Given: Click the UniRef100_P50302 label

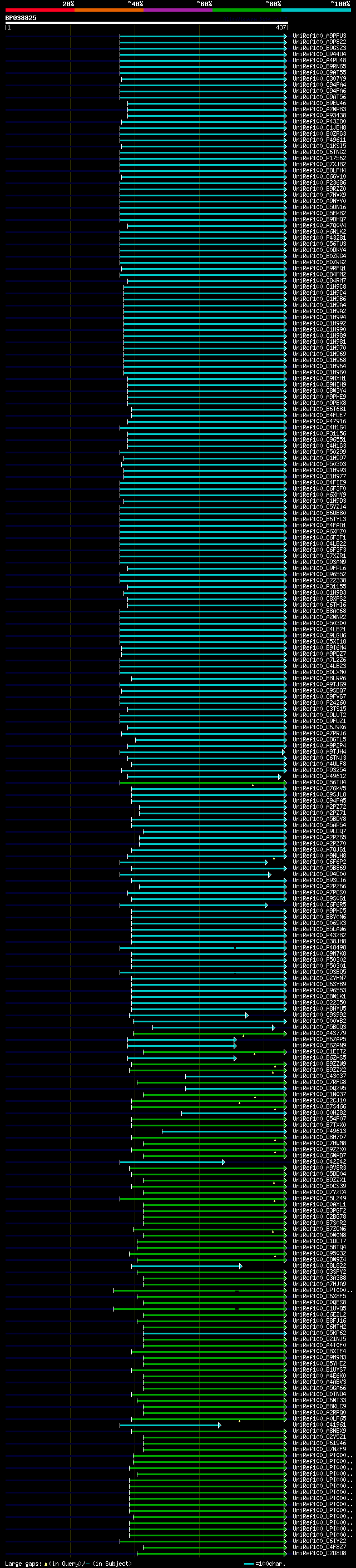Looking at the screenshot, I should (x=319, y=960).
